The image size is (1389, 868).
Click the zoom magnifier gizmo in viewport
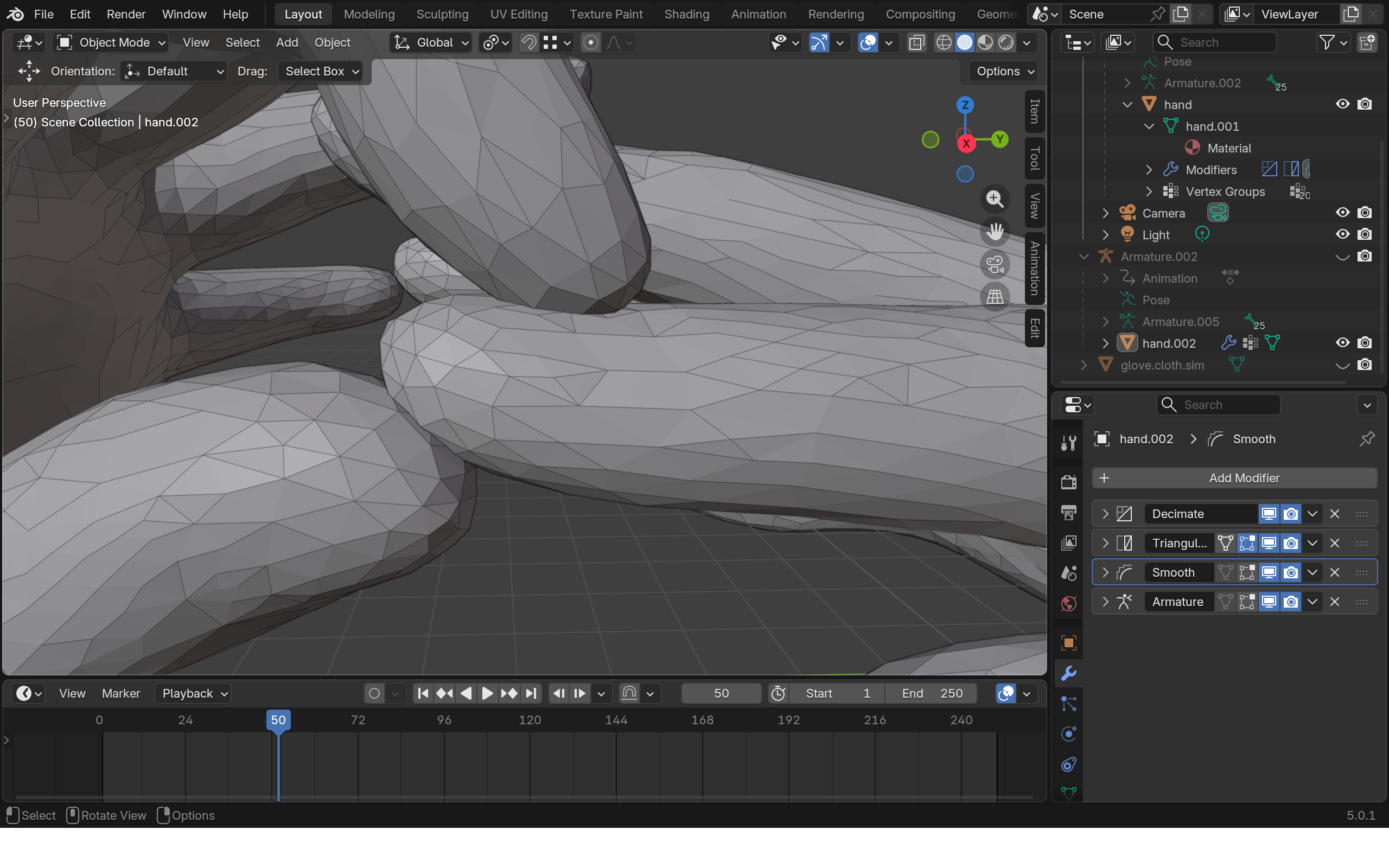(995, 199)
